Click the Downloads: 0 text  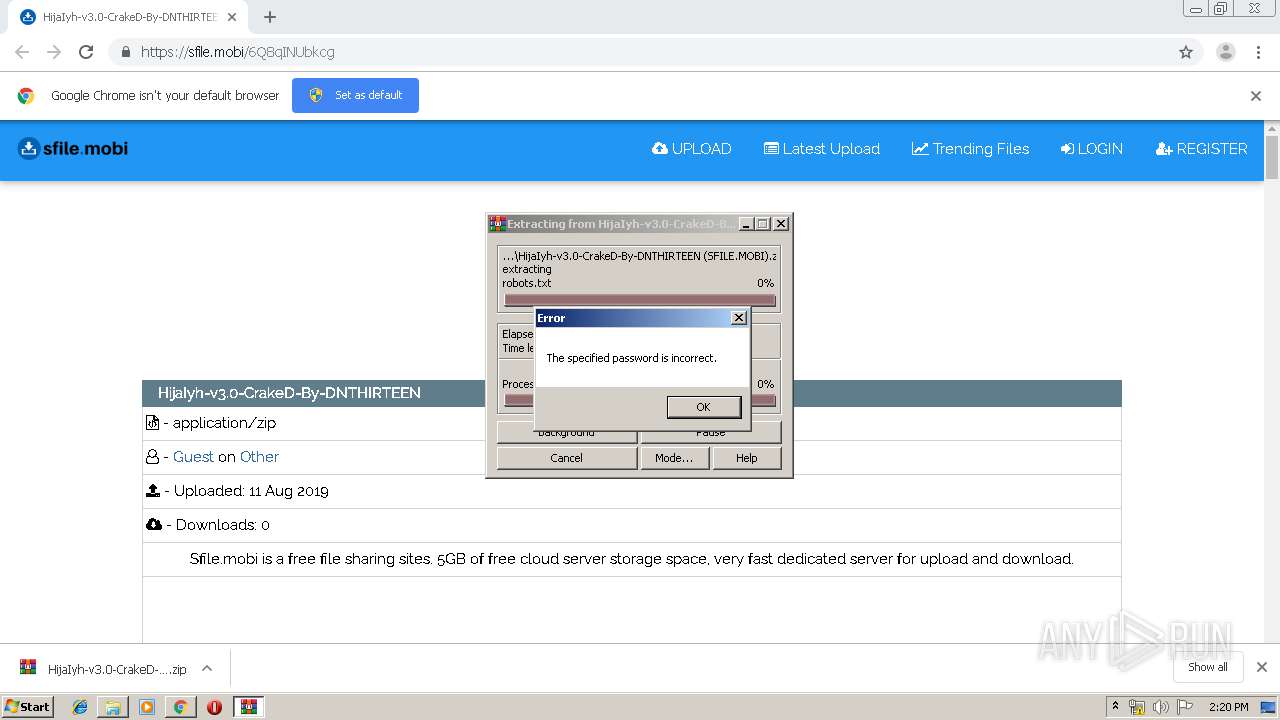[x=222, y=525]
